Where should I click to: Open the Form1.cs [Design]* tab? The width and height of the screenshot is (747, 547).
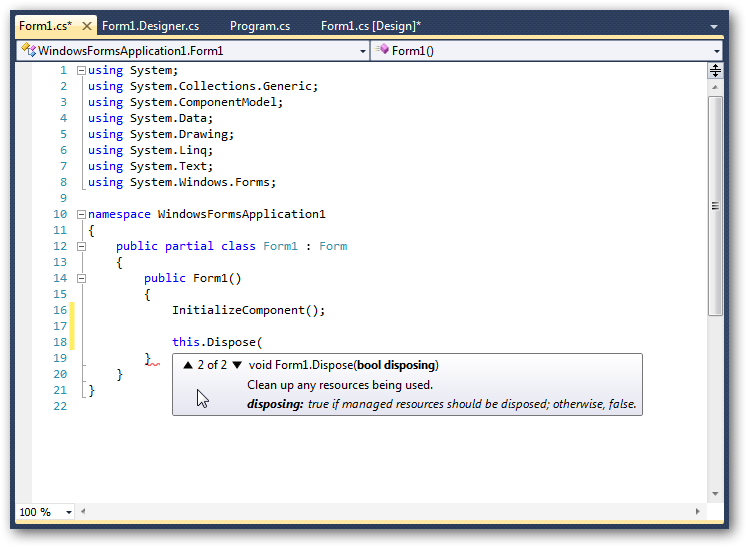(370, 26)
